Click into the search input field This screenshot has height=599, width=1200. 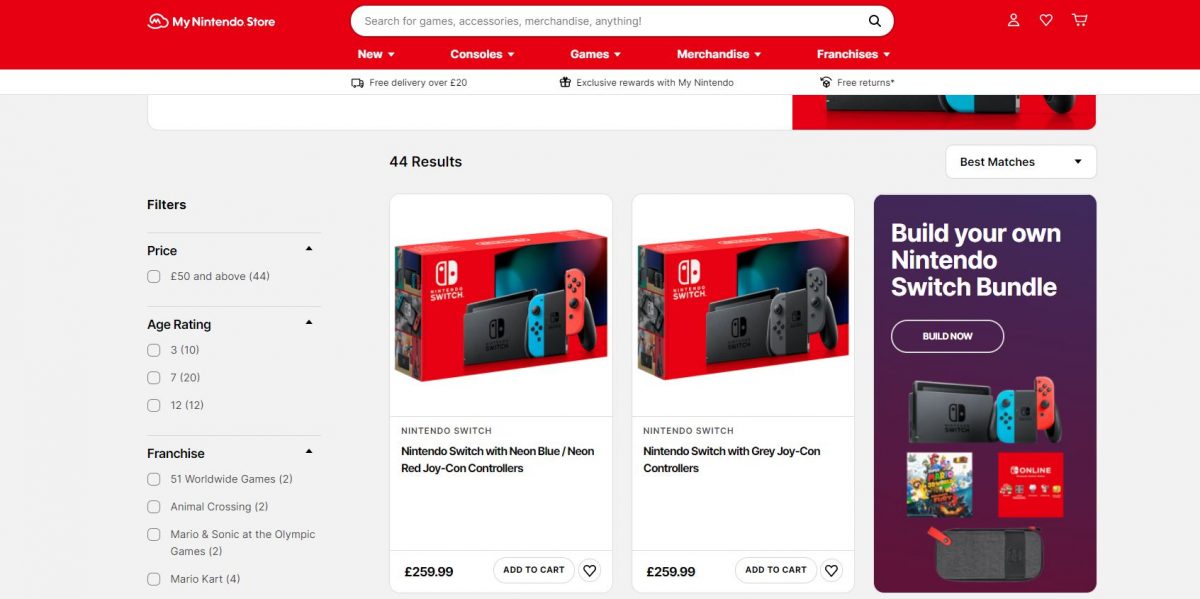[x=610, y=21]
